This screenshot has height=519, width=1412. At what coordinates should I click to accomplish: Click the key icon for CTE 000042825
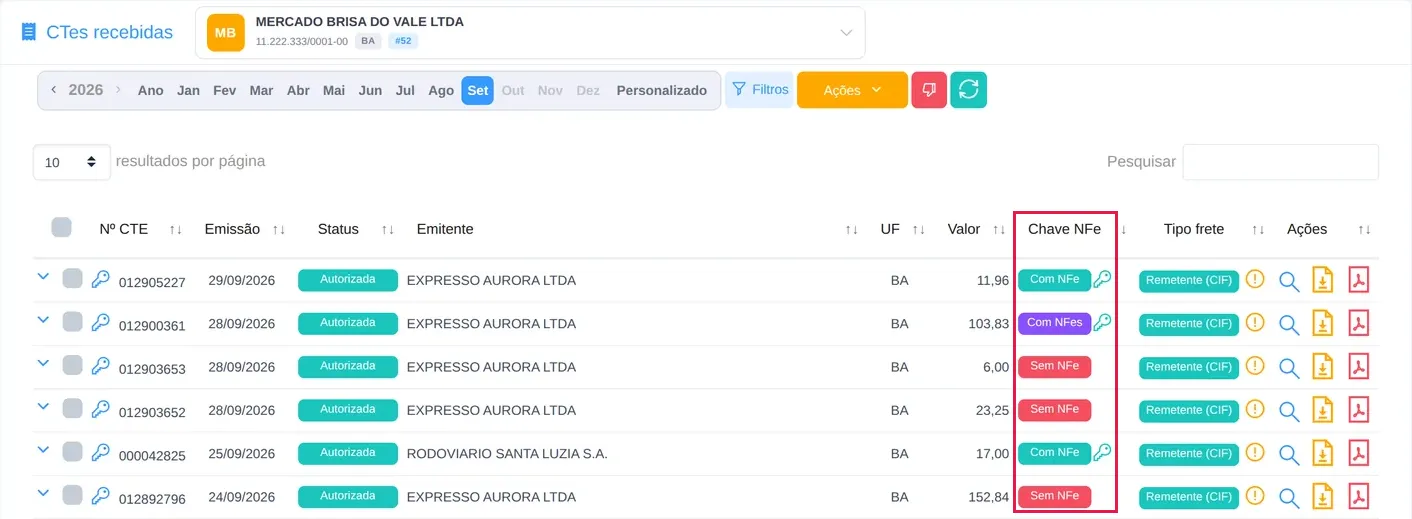tap(100, 452)
